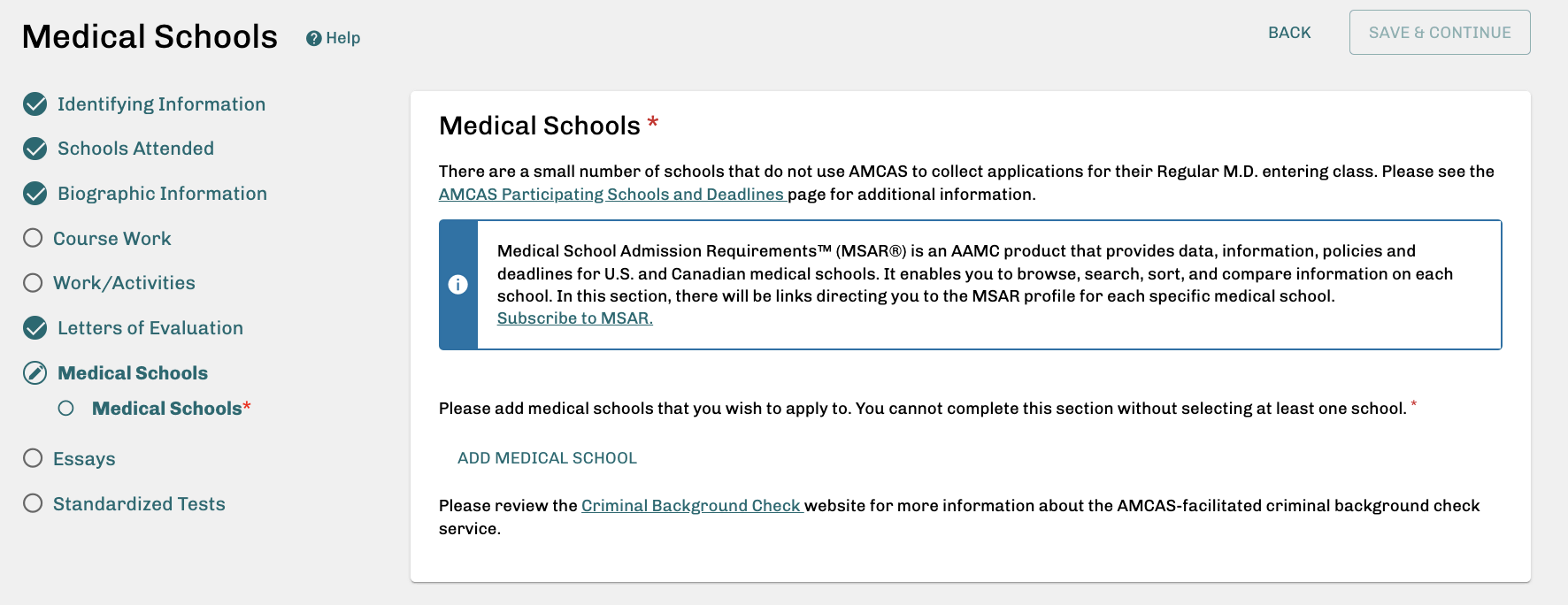Click the checkmark icon for Letters of Evaluation
This screenshot has height=605, width=1568.
coord(34,327)
